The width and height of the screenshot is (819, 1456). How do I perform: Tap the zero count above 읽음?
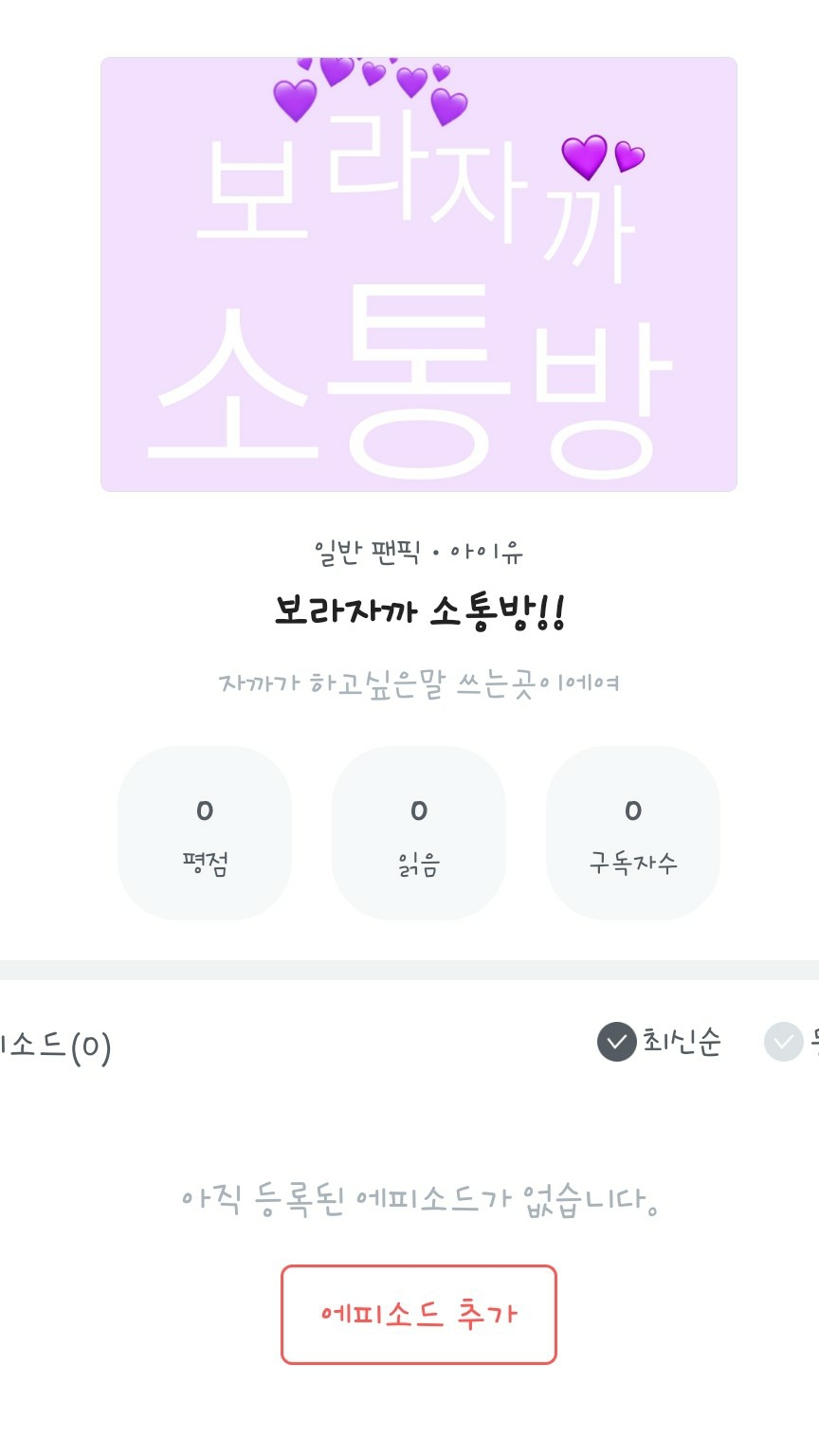coord(418,810)
